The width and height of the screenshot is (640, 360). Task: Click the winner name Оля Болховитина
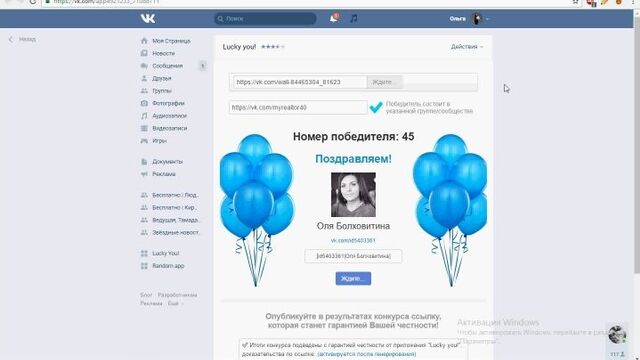click(353, 226)
